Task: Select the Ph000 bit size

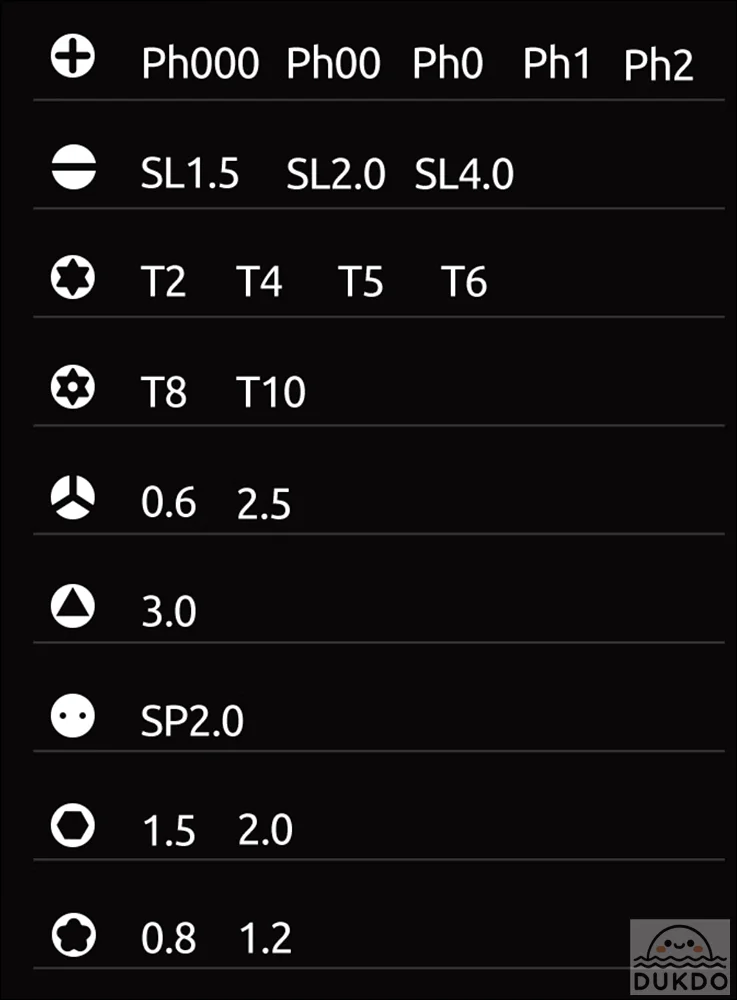Action: 200,63
